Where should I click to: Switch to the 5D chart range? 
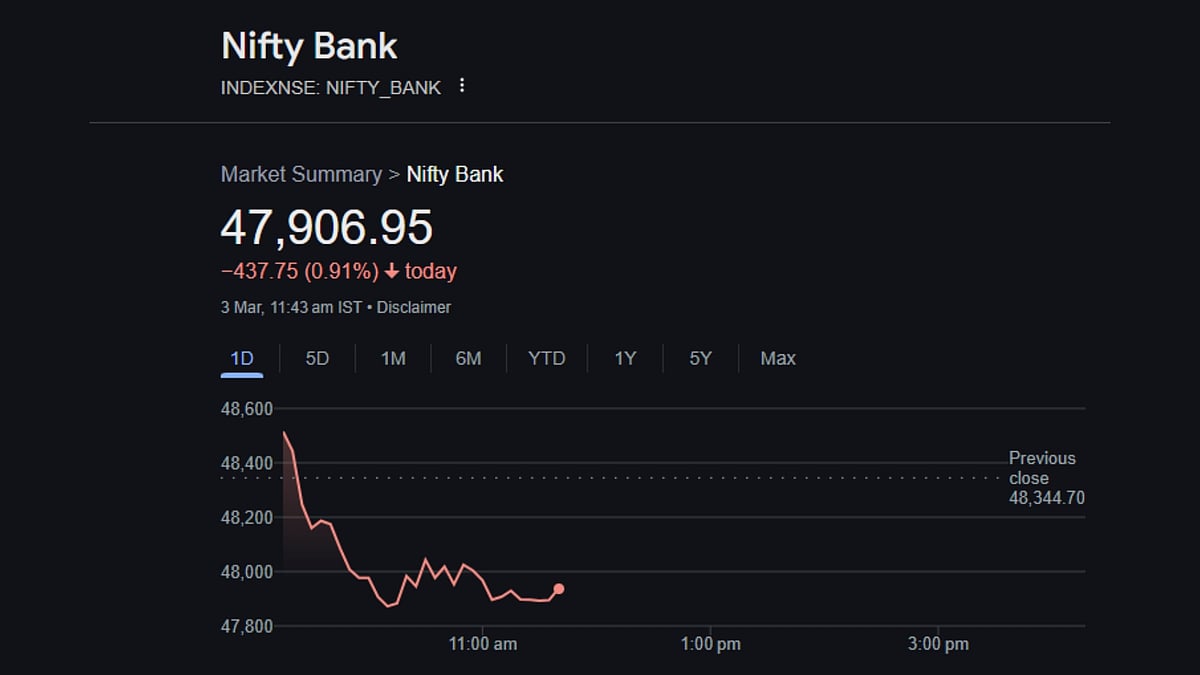coord(317,358)
